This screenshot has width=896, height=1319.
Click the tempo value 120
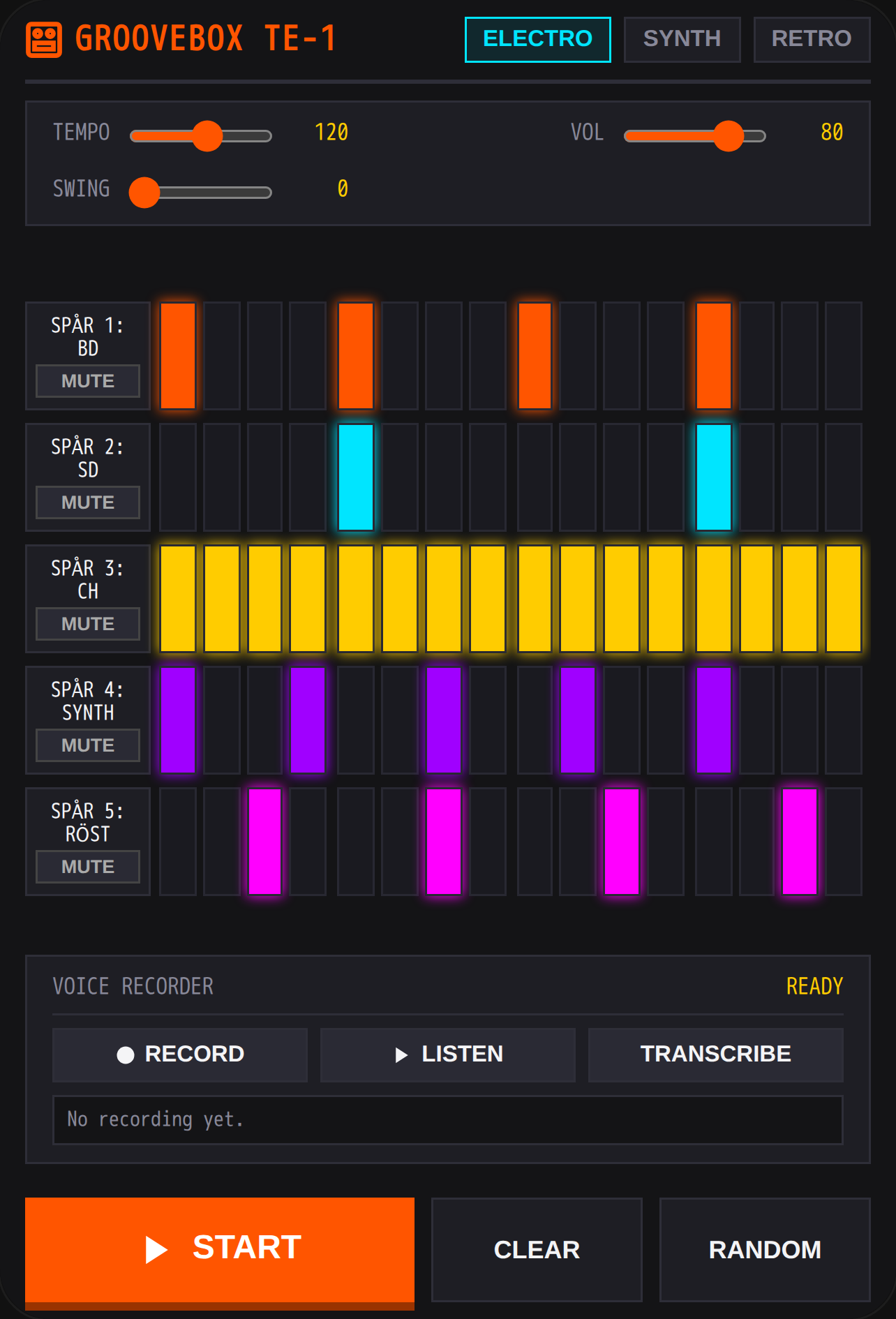pyautogui.click(x=331, y=133)
